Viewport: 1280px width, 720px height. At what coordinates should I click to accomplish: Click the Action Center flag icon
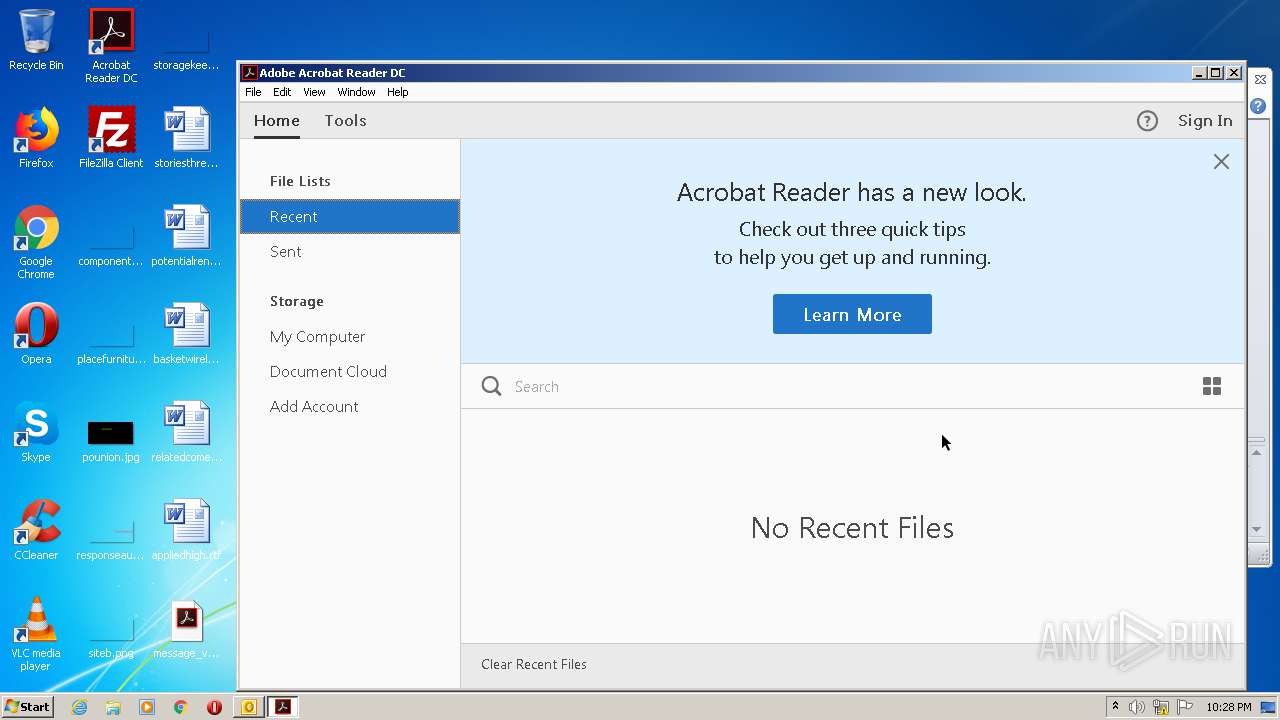pyautogui.click(x=1185, y=707)
